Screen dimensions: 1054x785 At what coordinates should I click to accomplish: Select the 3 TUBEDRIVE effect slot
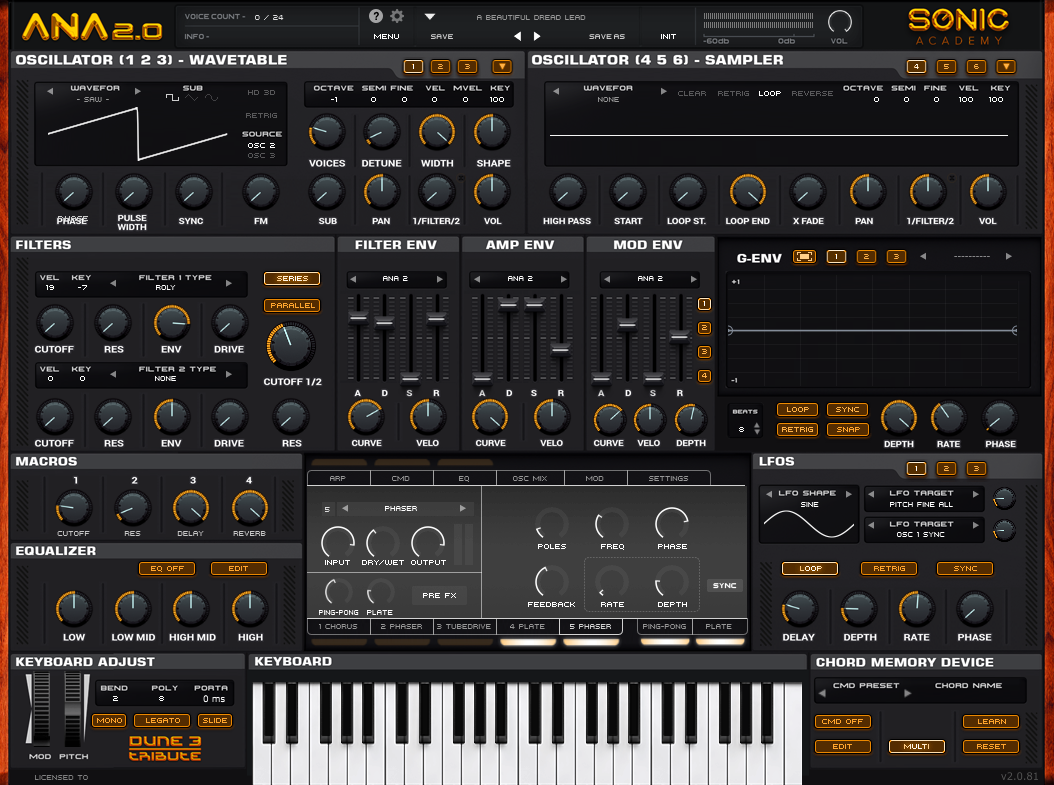464,626
